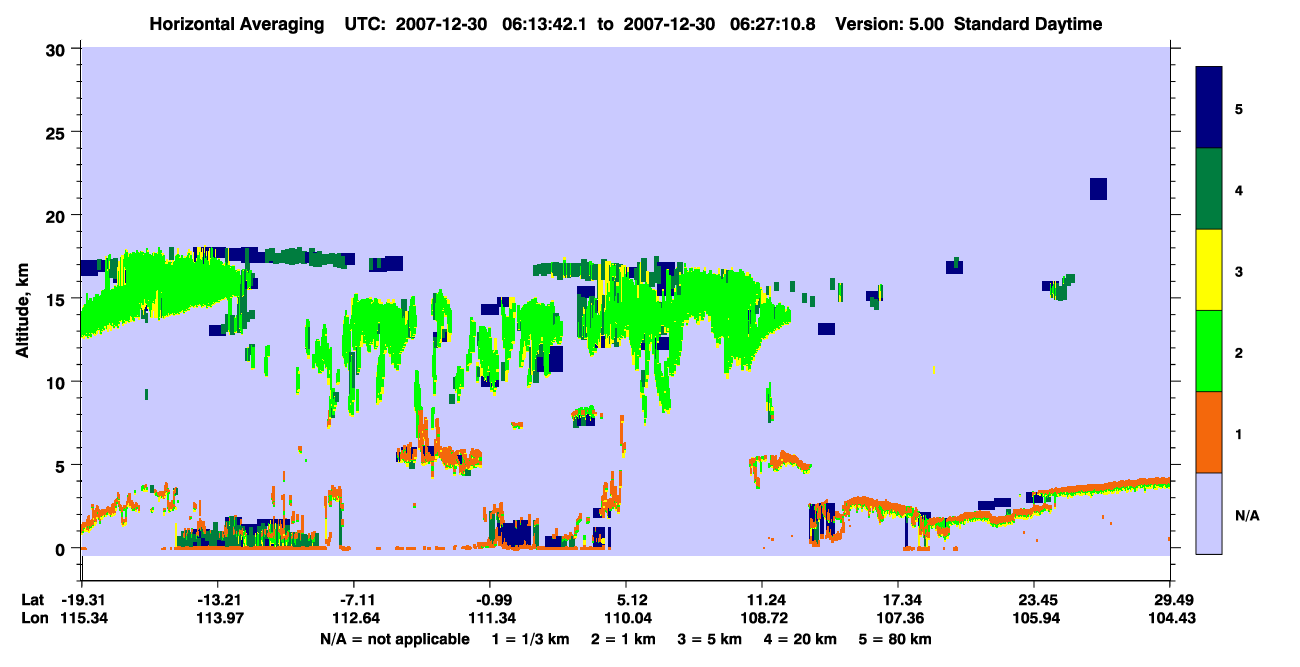Click the longitude value 110.04
The image size is (1300, 667).
[x=626, y=618]
